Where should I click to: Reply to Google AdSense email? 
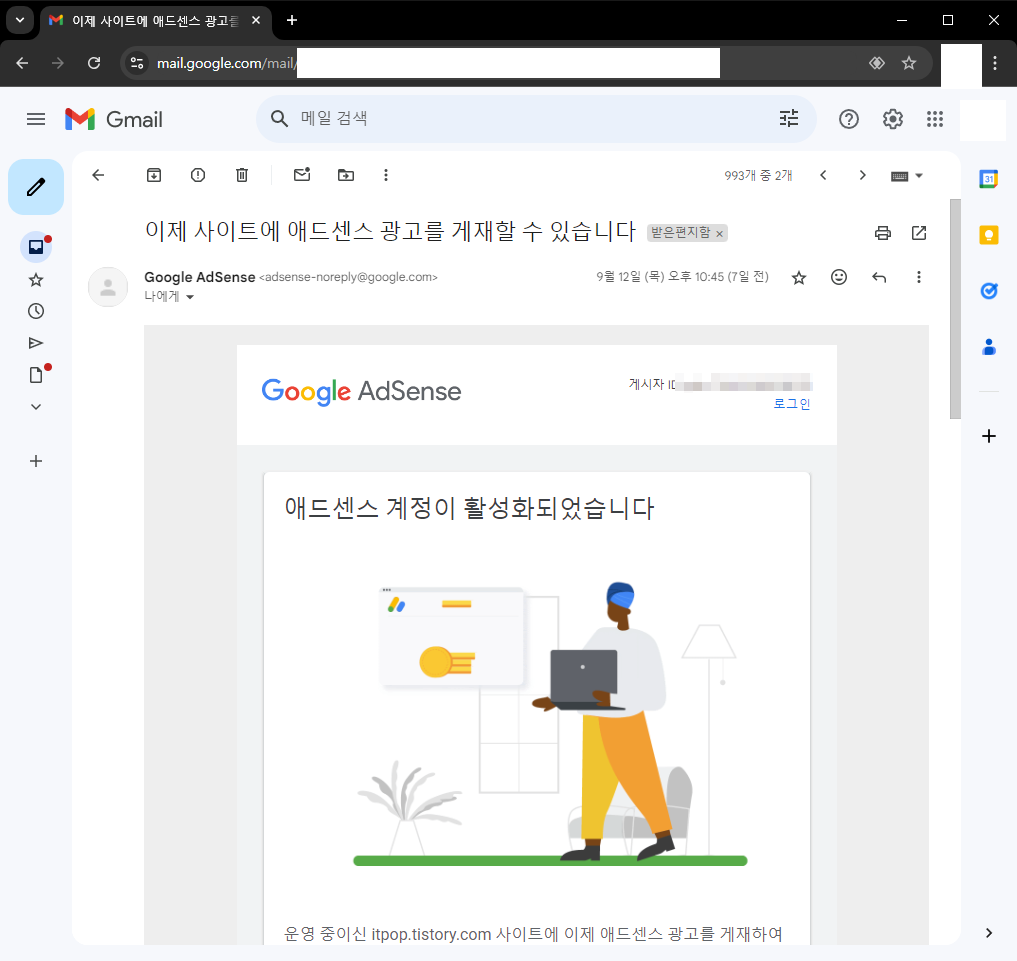pos(879,278)
